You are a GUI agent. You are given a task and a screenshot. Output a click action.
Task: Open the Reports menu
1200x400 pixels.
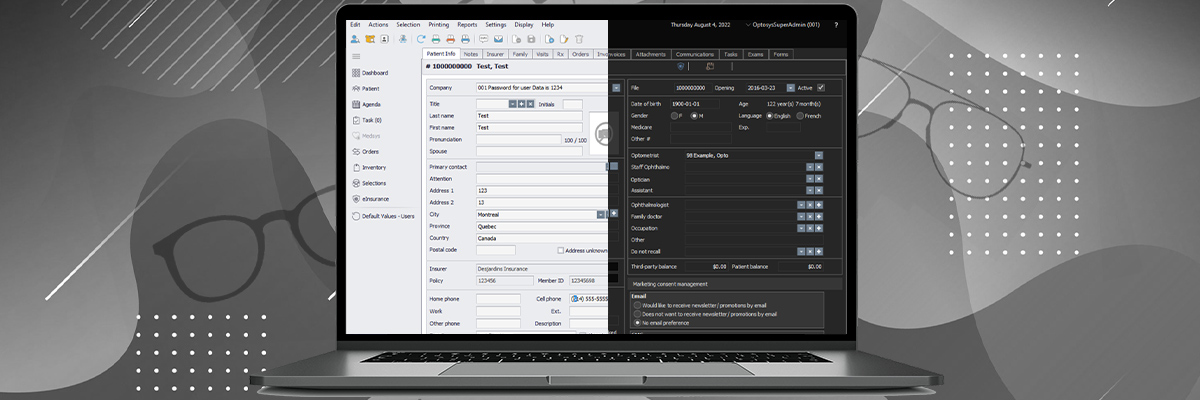[467, 24]
